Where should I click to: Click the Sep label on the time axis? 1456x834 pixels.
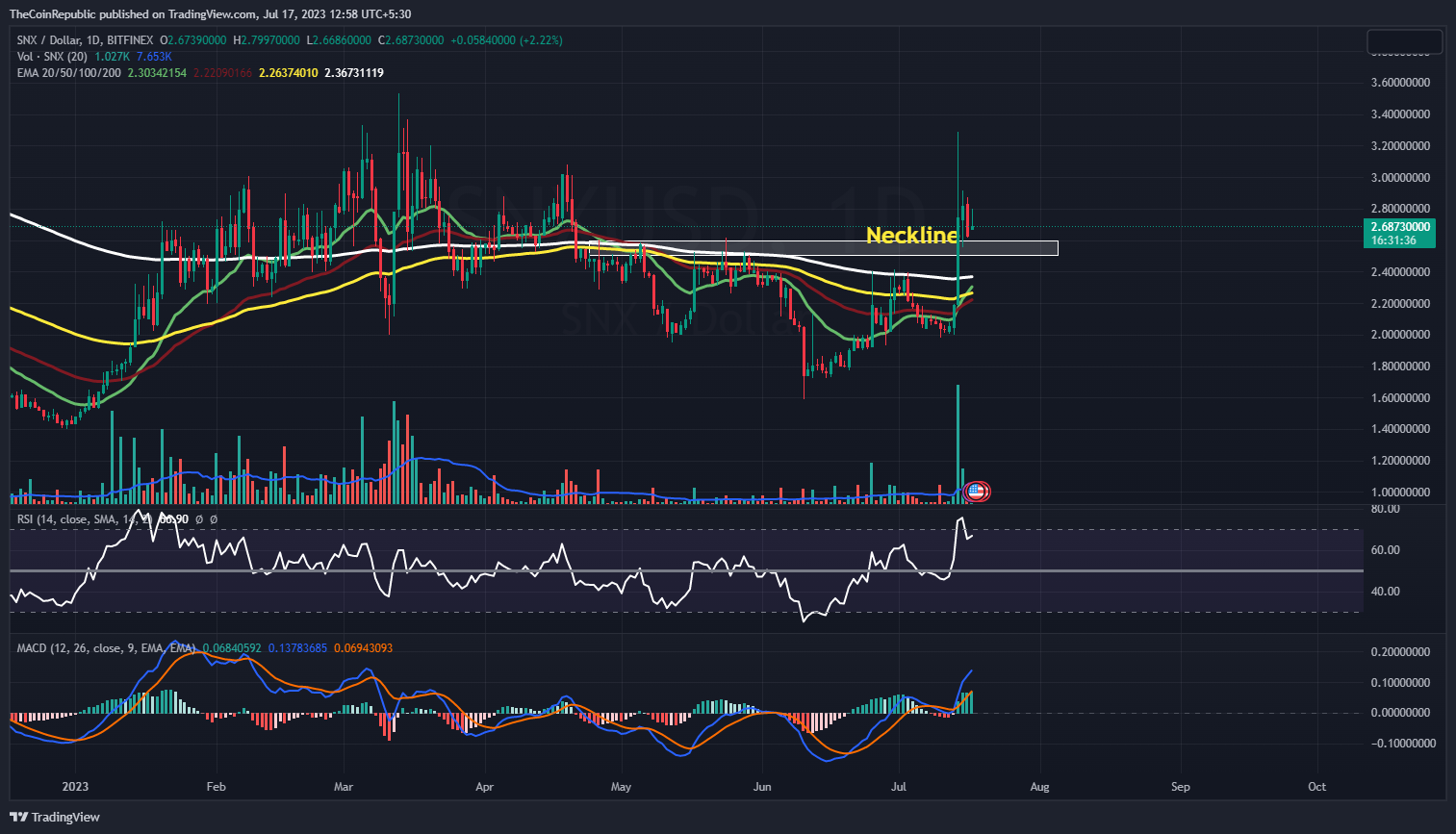pyautogui.click(x=1181, y=787)
